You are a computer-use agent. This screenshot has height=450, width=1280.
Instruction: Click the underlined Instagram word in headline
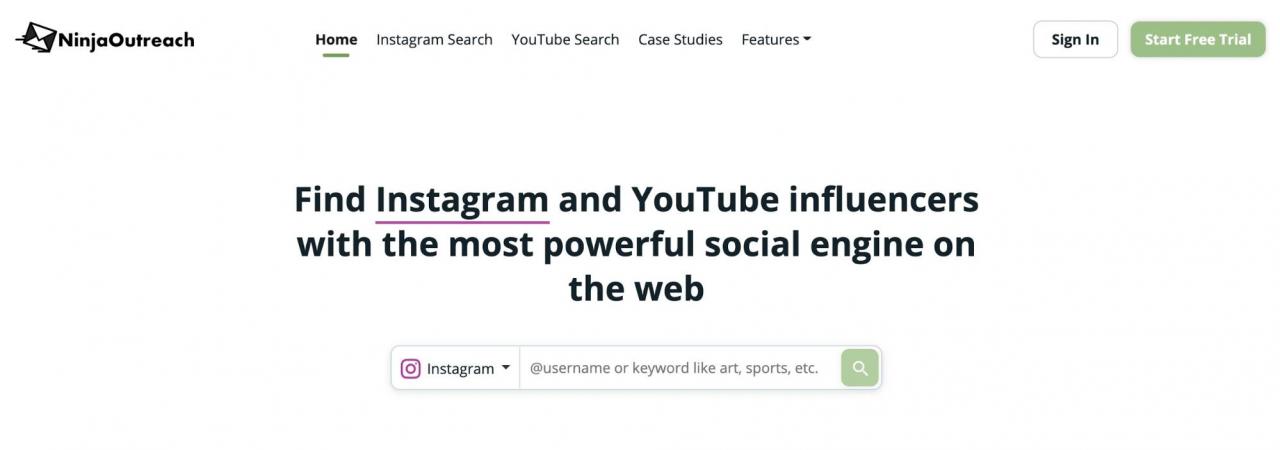[462, 199]
